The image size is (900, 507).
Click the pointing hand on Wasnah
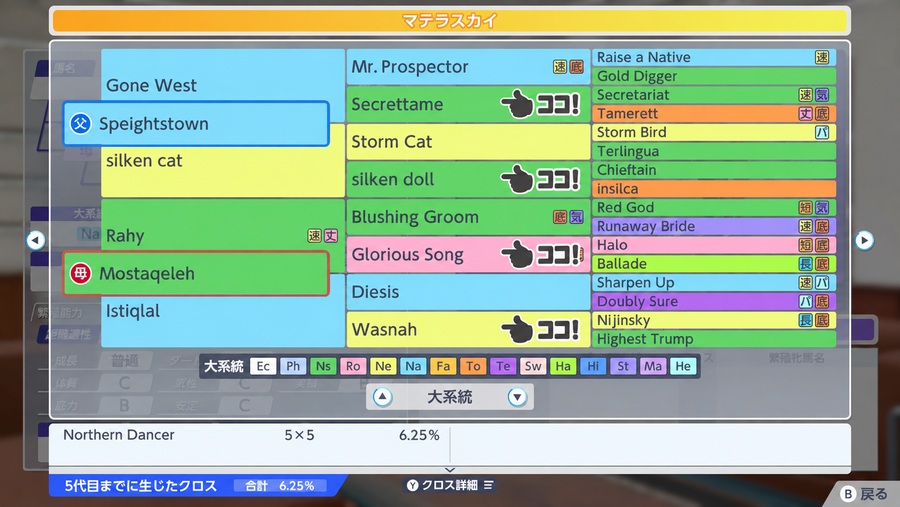517,329
